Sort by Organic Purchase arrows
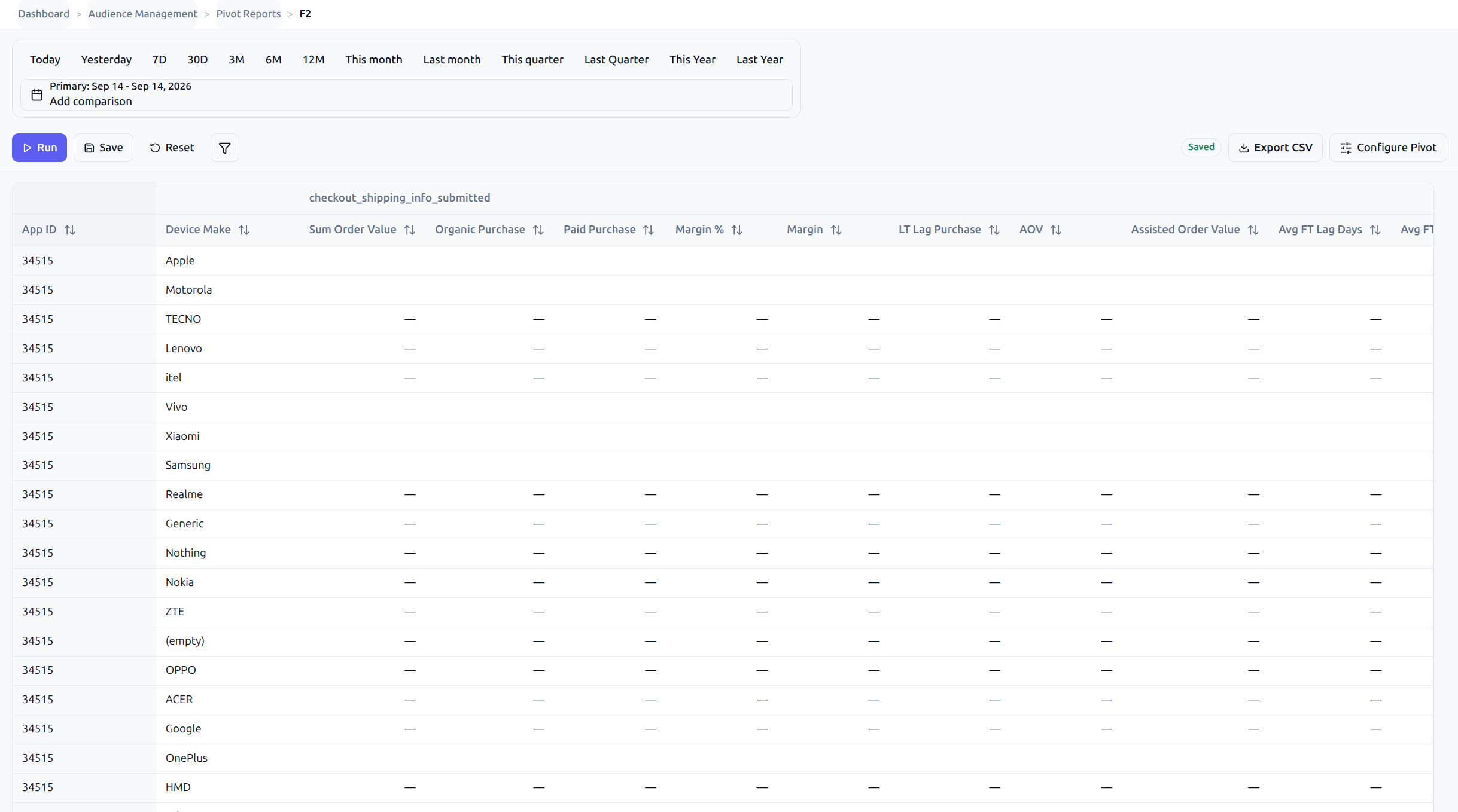1458x812 pixels. click(x=538, y=230)
